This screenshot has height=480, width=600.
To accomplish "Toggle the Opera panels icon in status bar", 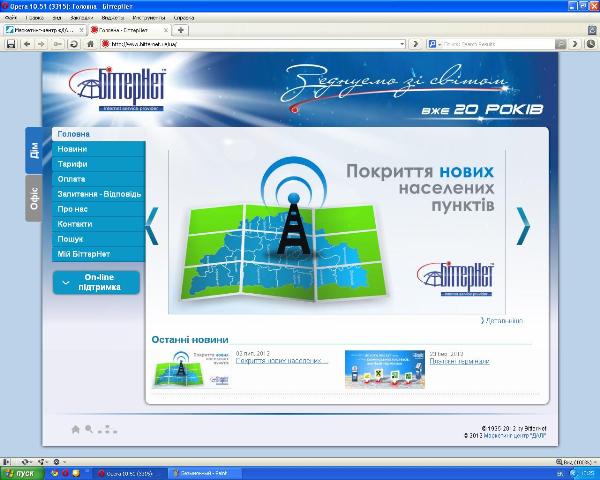I will click(7, 462).
